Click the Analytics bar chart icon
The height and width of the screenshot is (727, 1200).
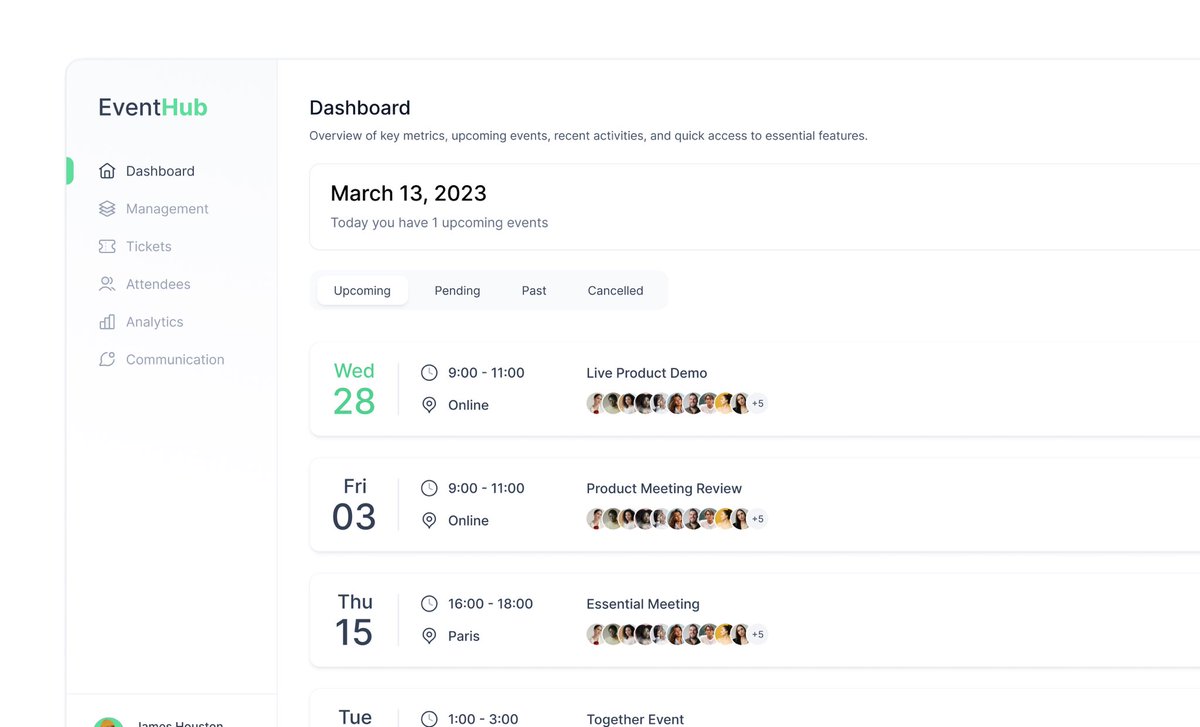pyautogui.click(x=107, y=322)
